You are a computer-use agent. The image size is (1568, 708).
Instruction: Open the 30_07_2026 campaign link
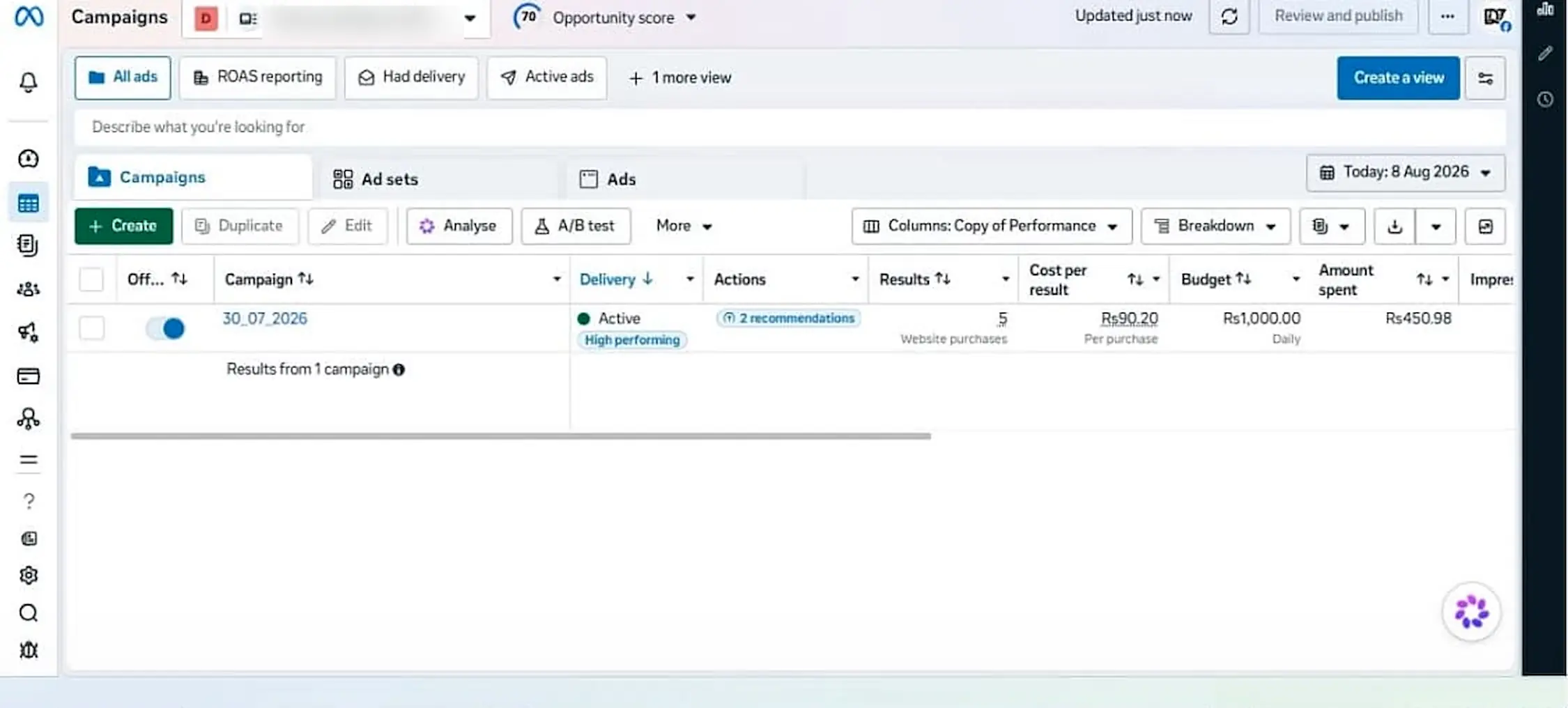point(265,318)
